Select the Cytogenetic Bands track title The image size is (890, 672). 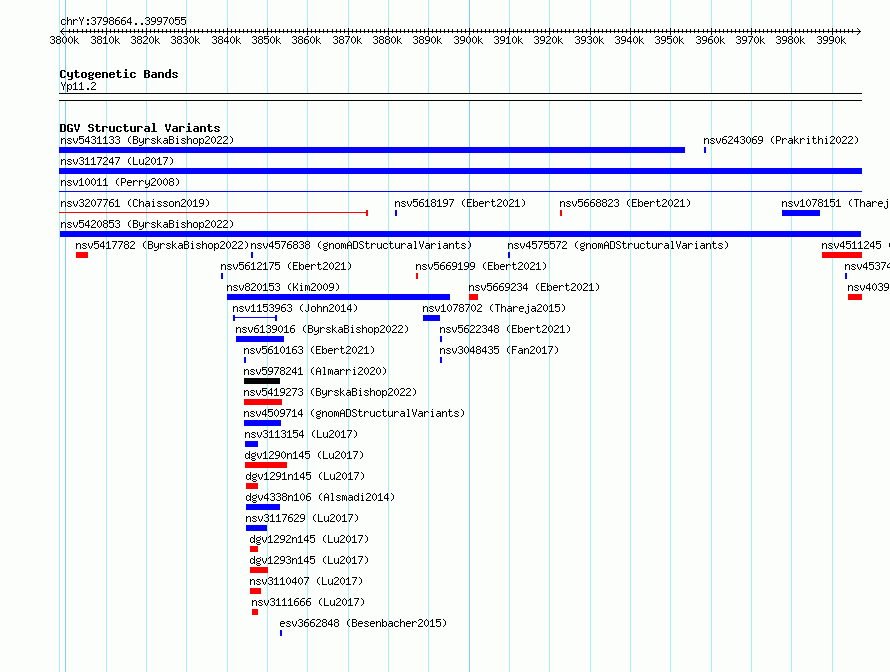click(119, 74)
